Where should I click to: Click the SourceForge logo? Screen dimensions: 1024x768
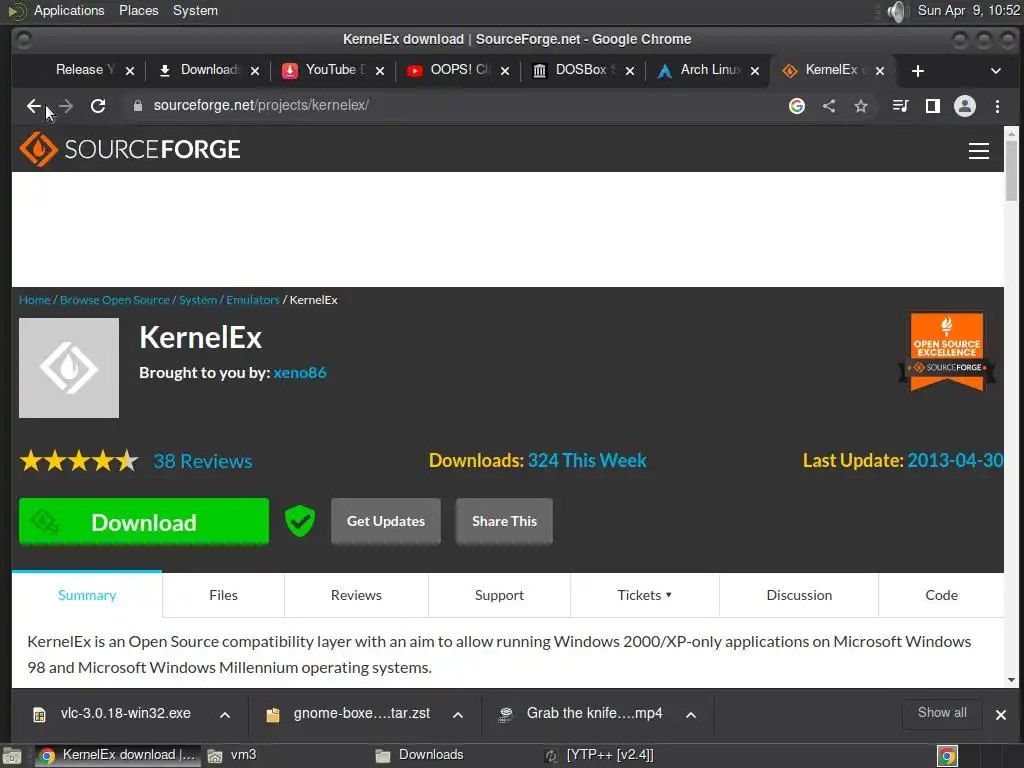130,150
